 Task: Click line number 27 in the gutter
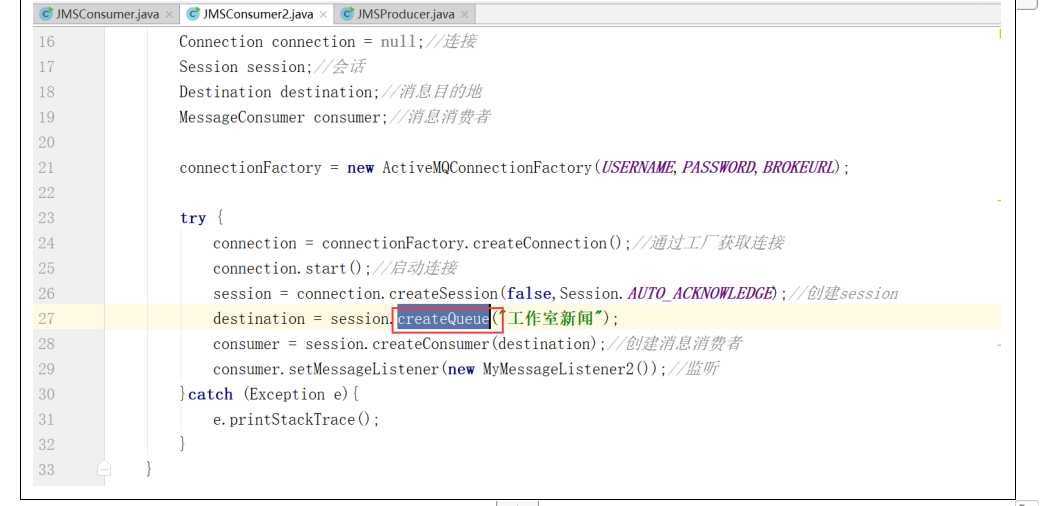point(46,319)
